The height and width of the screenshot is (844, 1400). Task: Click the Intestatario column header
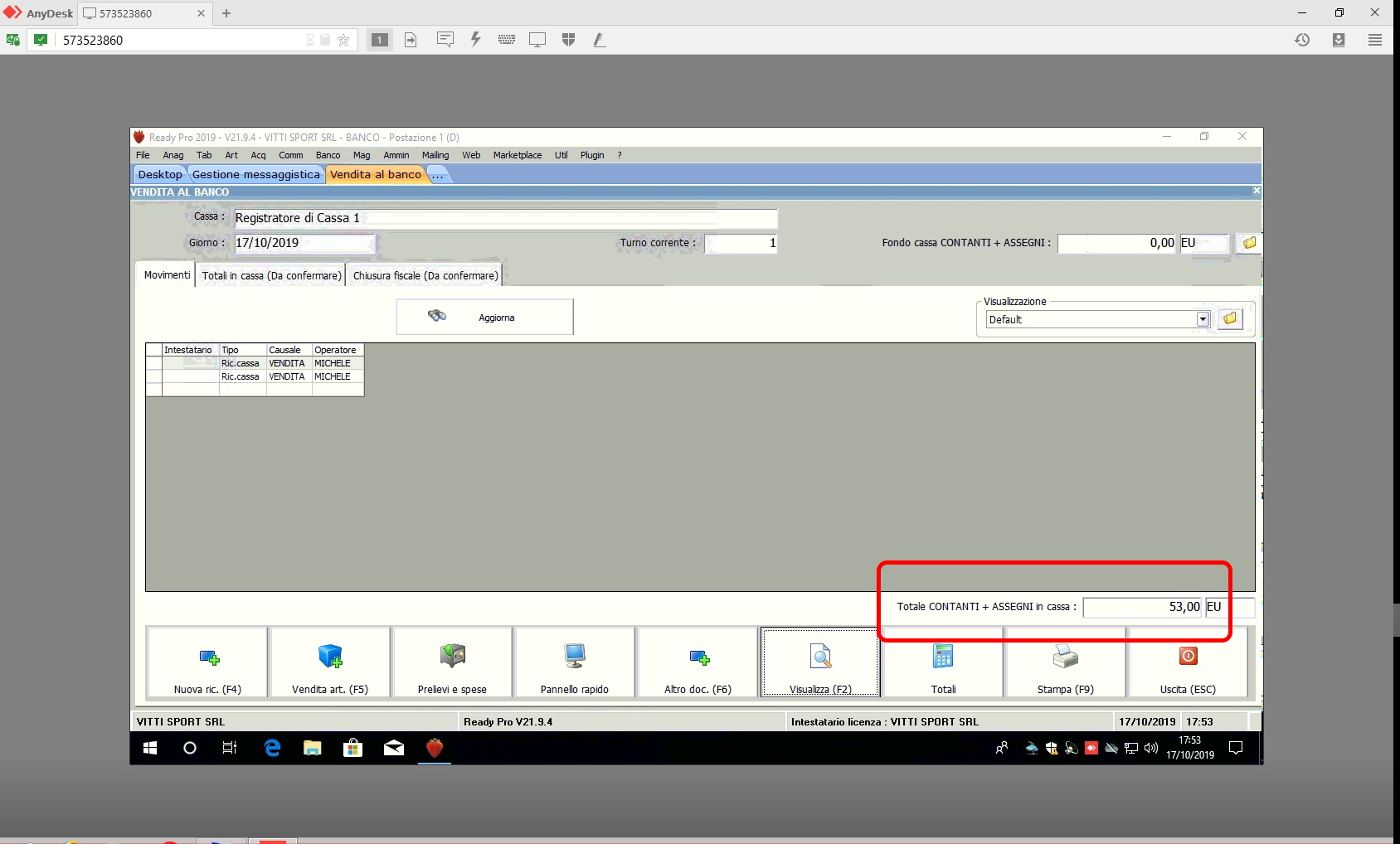pos(190,350)
